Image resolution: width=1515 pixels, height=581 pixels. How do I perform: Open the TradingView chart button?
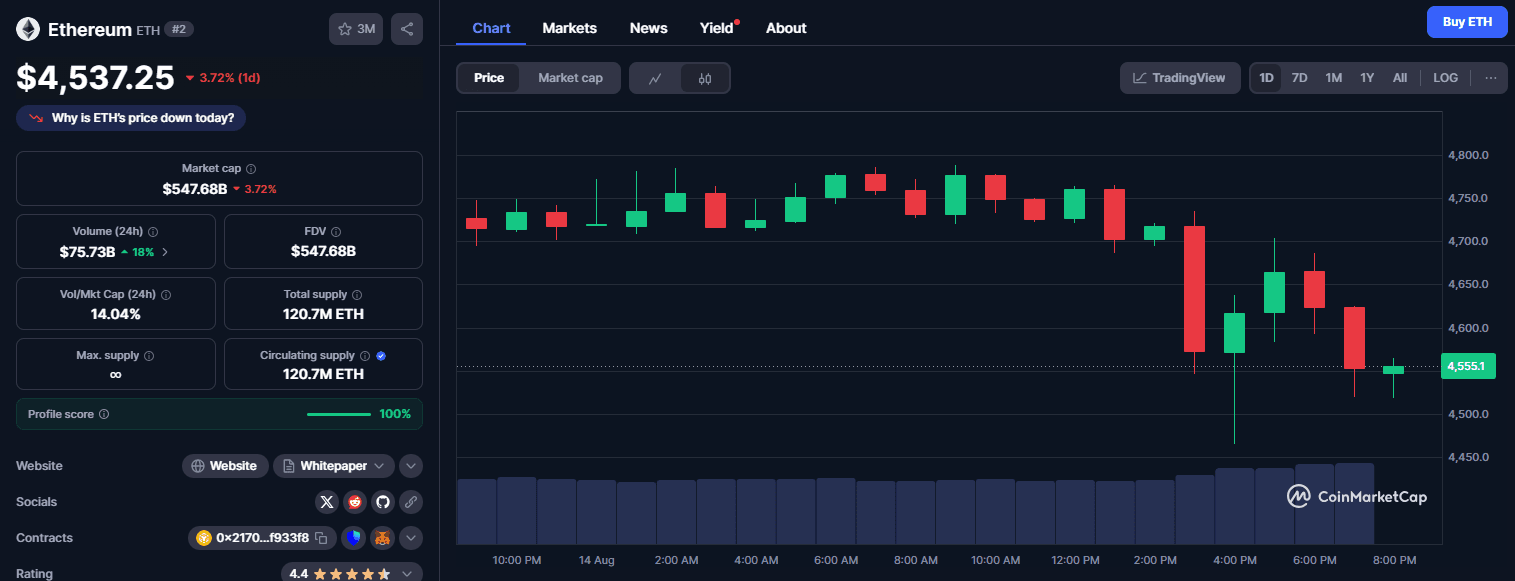coord(1180,78)
